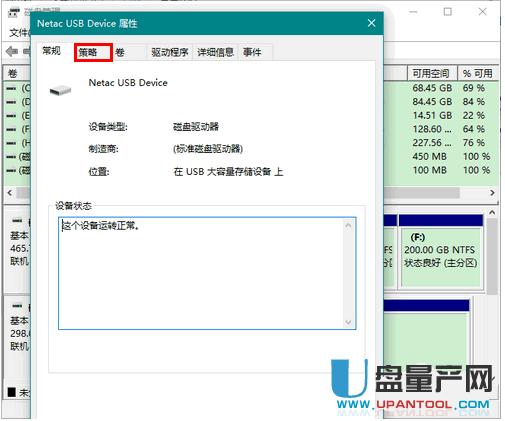Viewport: 505px width, 421px height.
Task: Click the % 可用 column header
Action: click(x=478, y=73)
